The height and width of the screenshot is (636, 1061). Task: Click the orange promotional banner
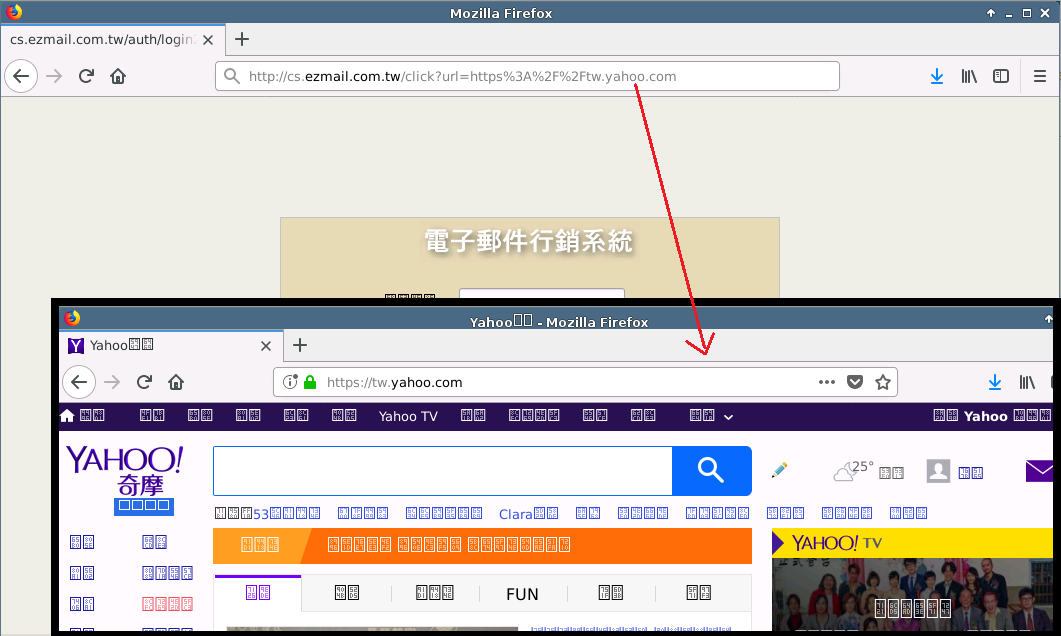[x=482, y=545]
